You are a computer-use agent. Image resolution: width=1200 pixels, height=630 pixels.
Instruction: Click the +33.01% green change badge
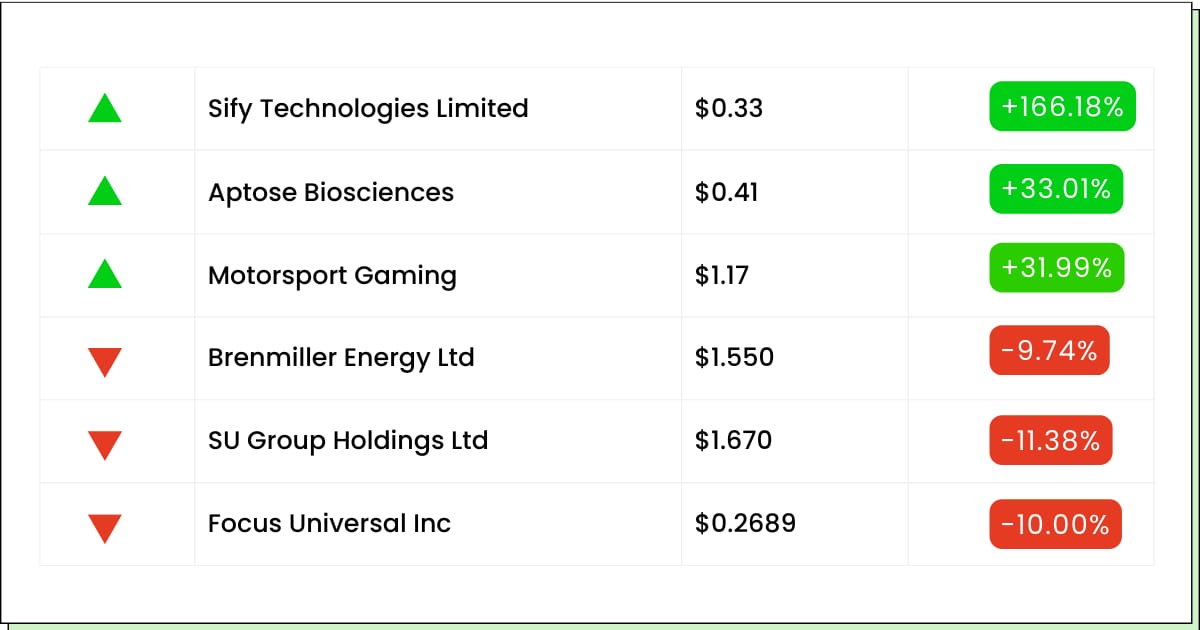1057,189
